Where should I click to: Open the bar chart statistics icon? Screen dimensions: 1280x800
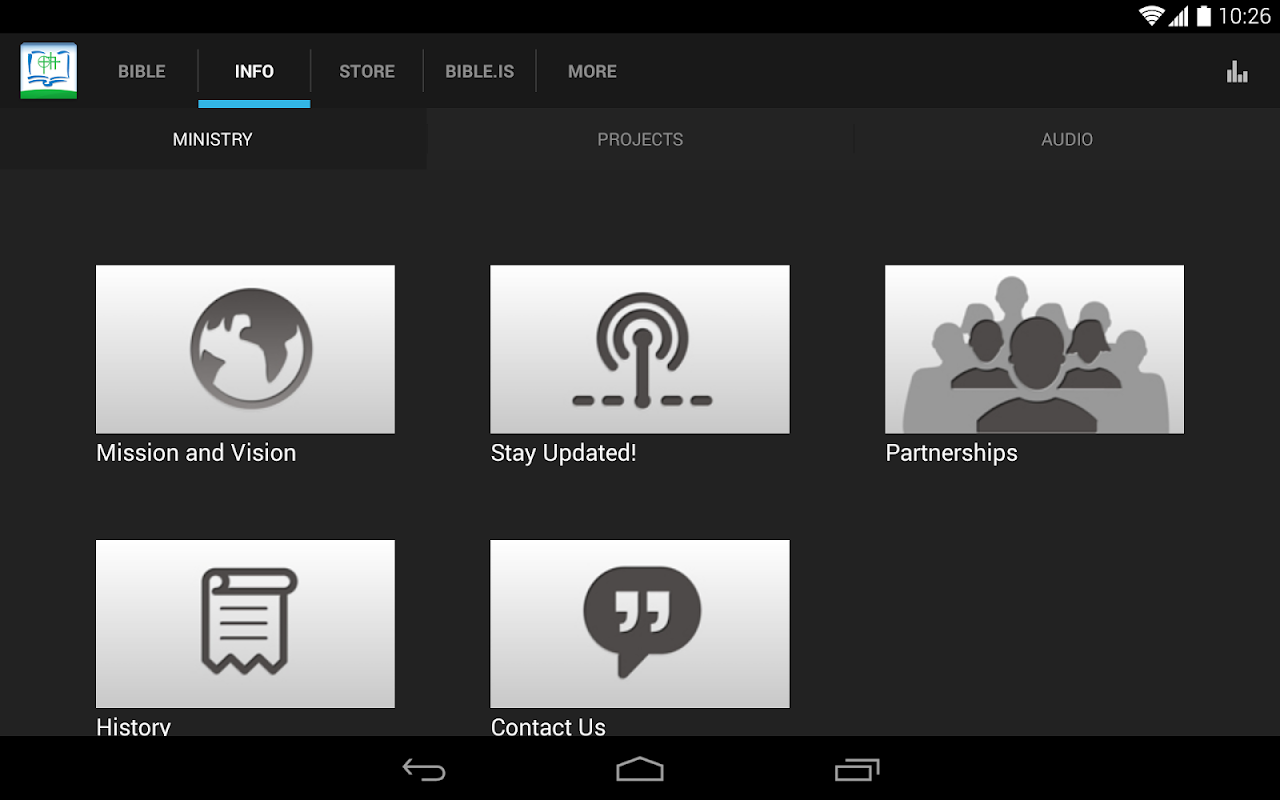(x=1237, y=71)
